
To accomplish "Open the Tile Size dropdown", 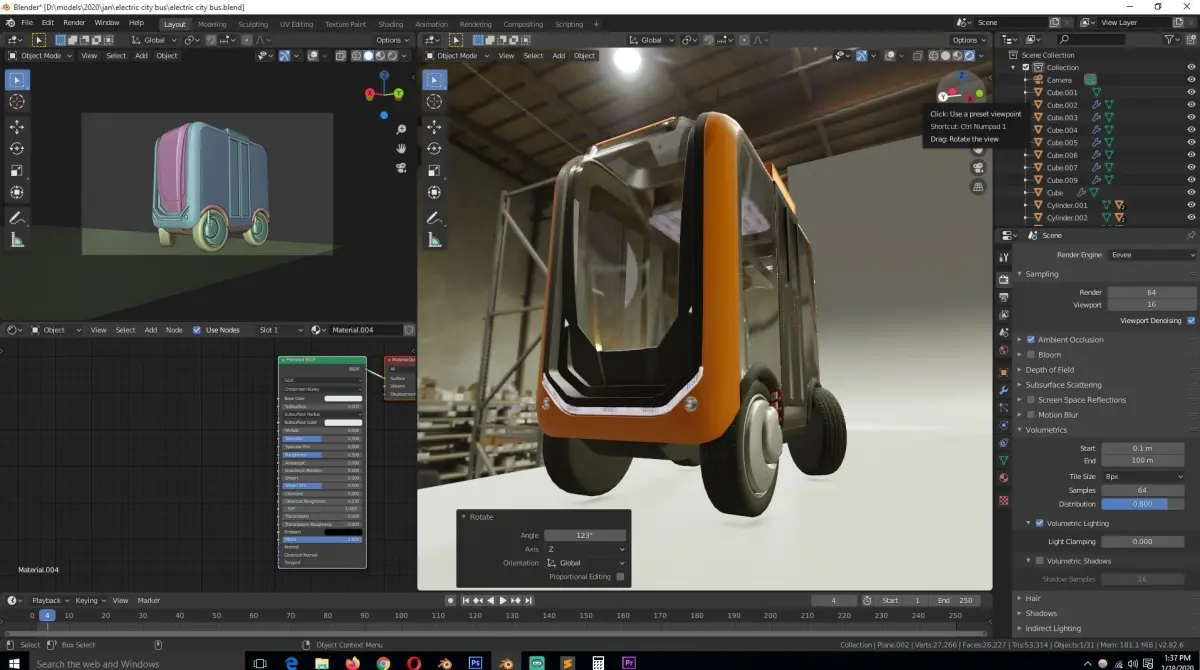I will pyautogui.click(x=1143, y=476).
